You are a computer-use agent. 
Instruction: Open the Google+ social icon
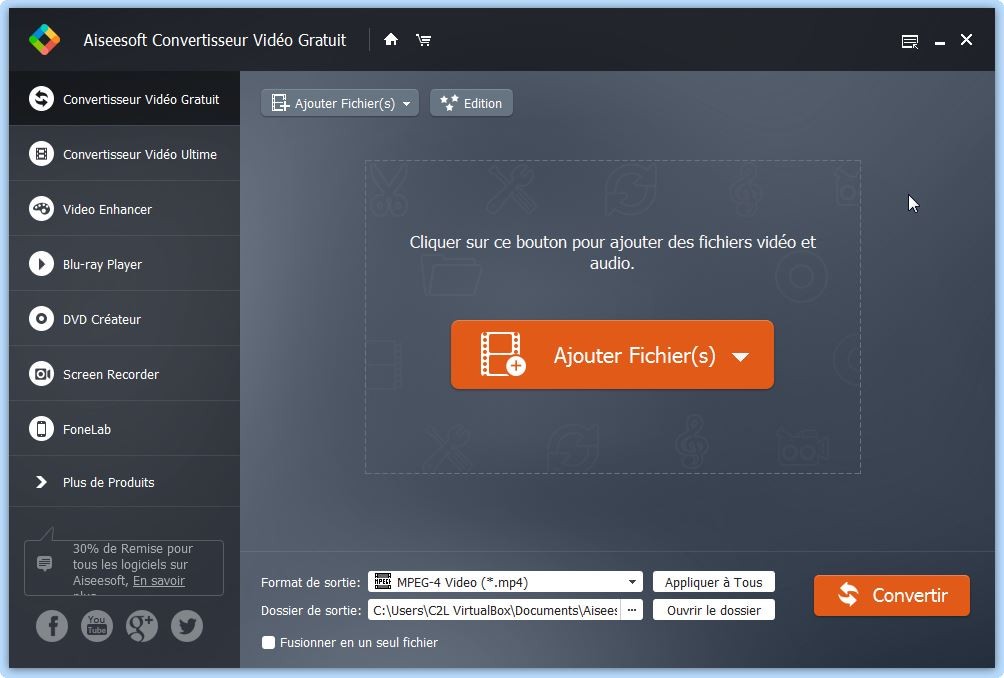tap(142, 626)
